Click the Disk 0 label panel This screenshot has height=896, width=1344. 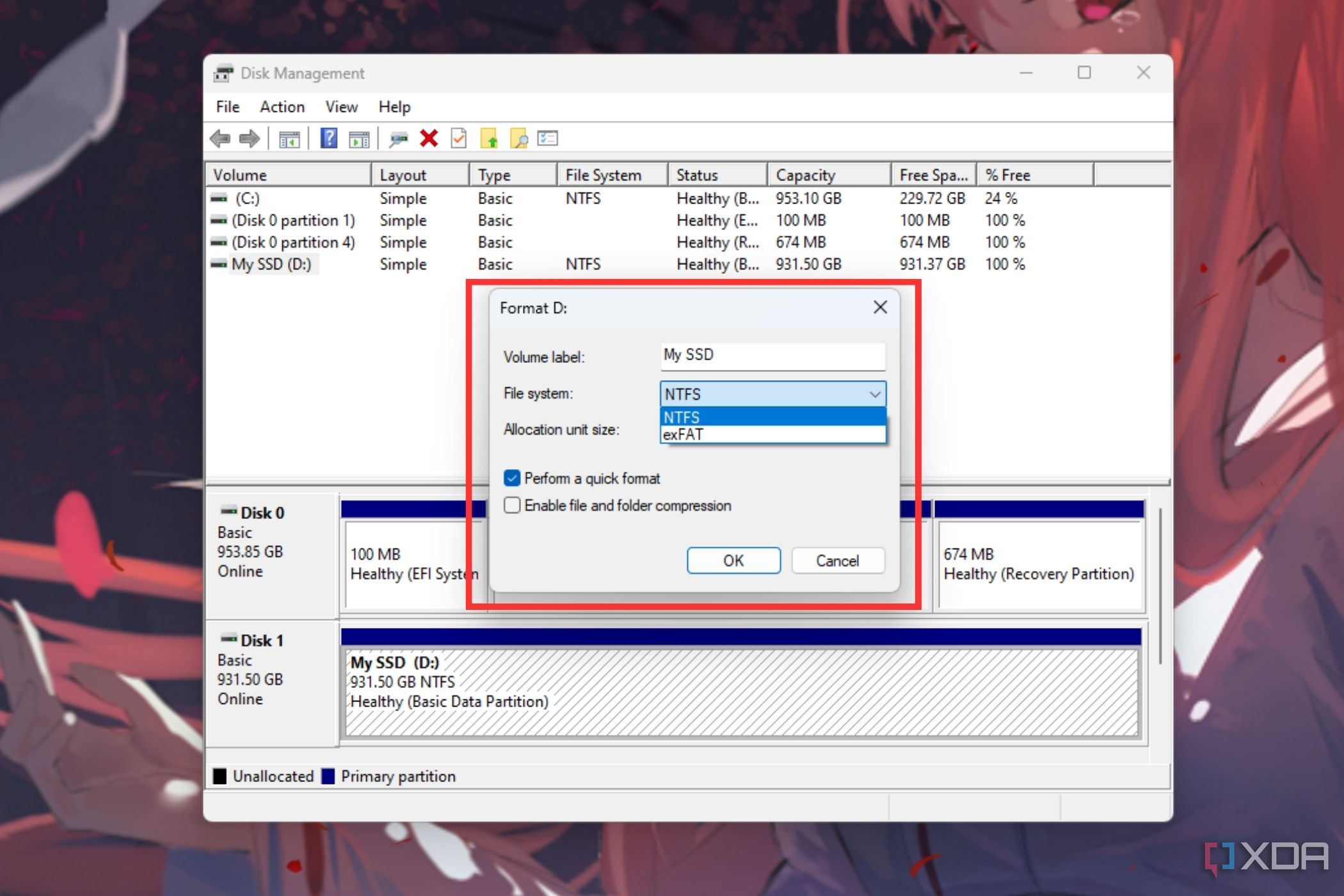click(272, 556)
